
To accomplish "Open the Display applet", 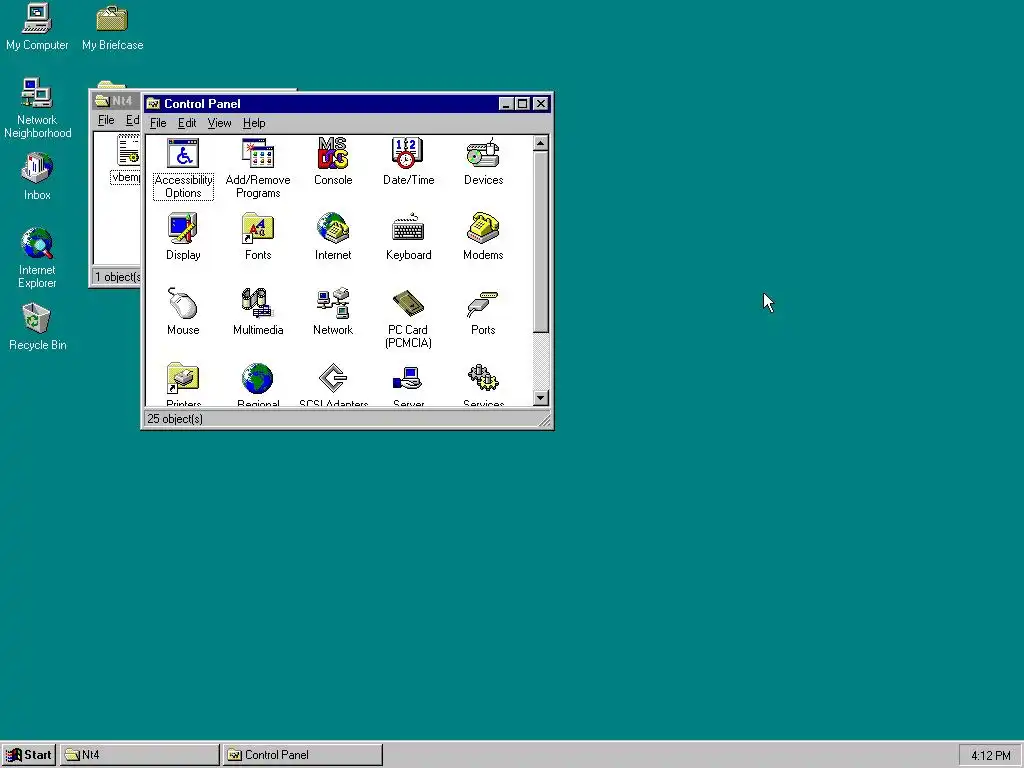I will click(x=183, y=237).
